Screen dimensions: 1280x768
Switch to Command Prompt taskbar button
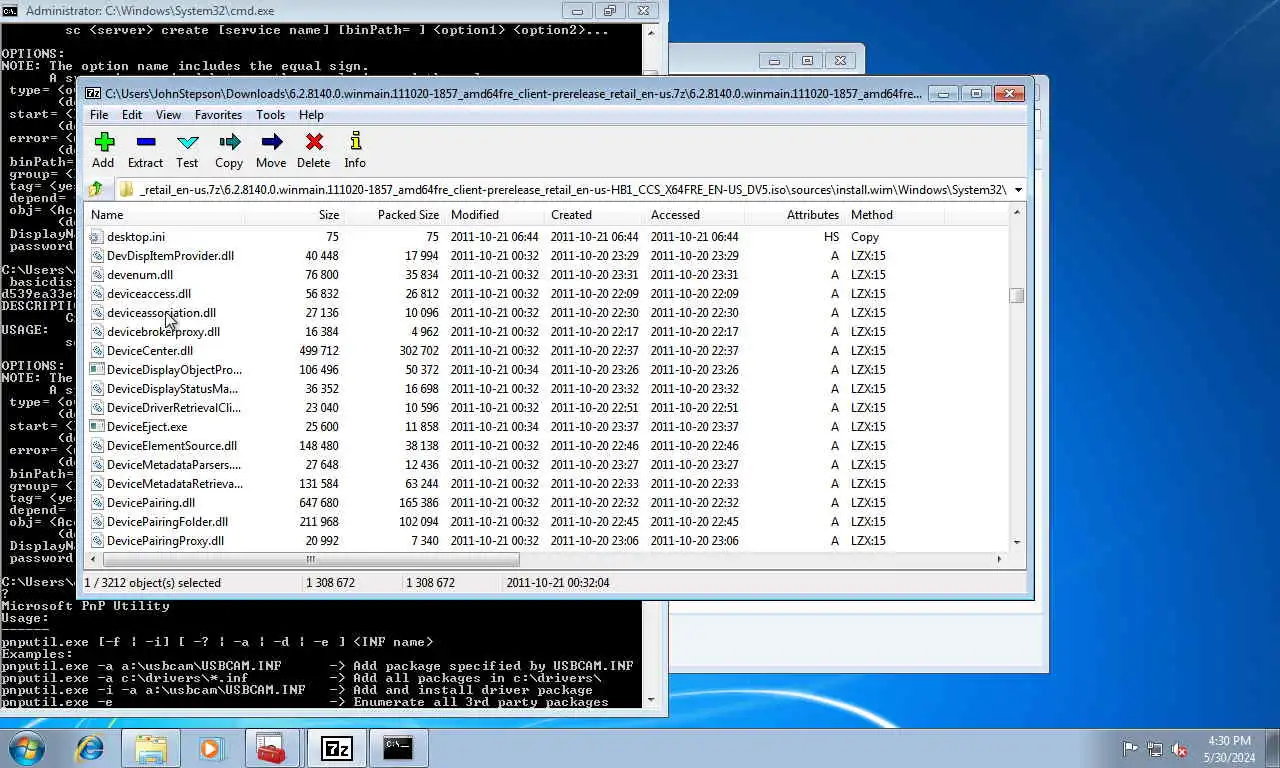(x=398, y=748)
